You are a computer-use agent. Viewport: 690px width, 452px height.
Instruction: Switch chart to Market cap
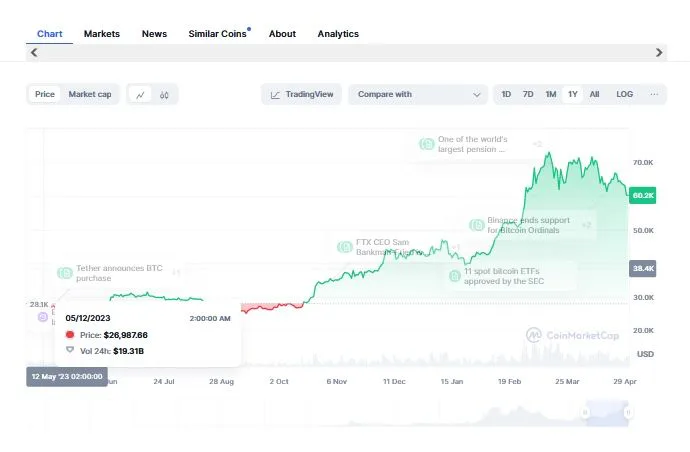tap(90, 94)
